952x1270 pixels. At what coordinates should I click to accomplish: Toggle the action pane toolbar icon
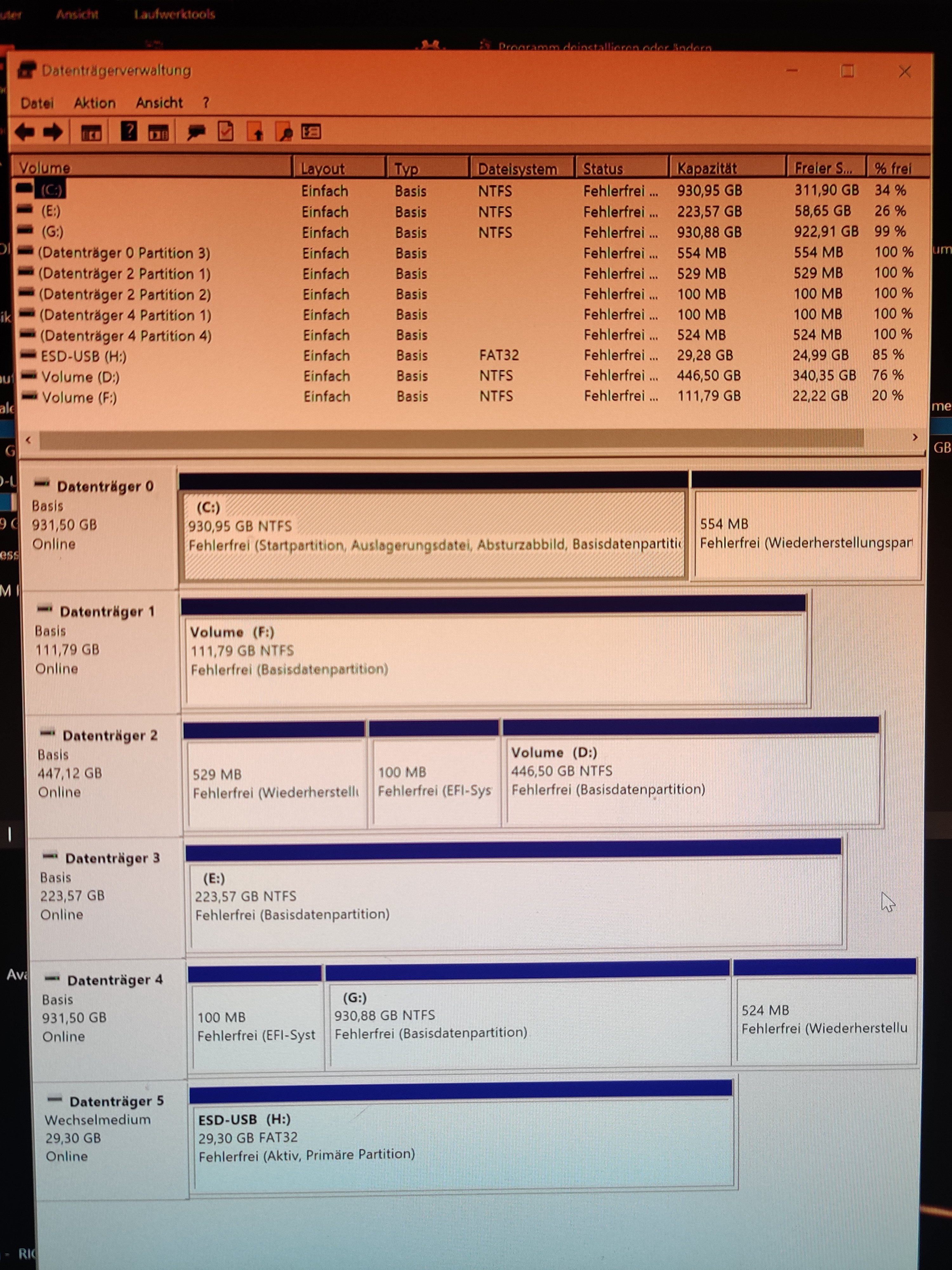[159, 133]
